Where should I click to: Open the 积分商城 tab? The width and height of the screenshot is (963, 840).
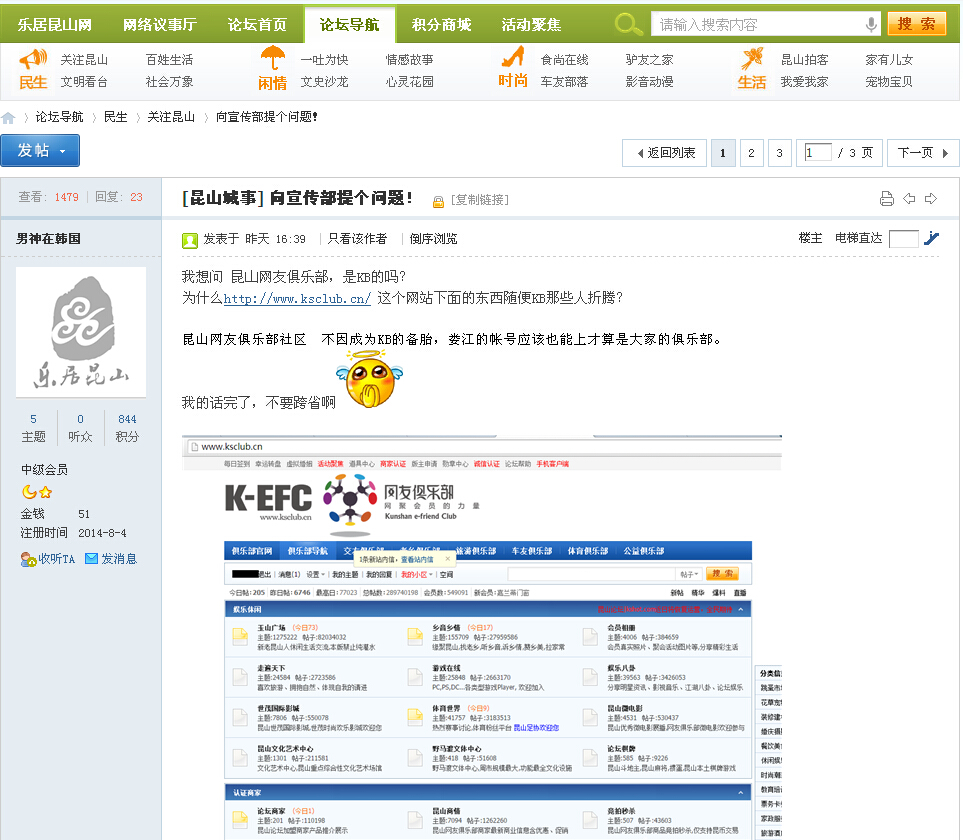tap(441, 25)
